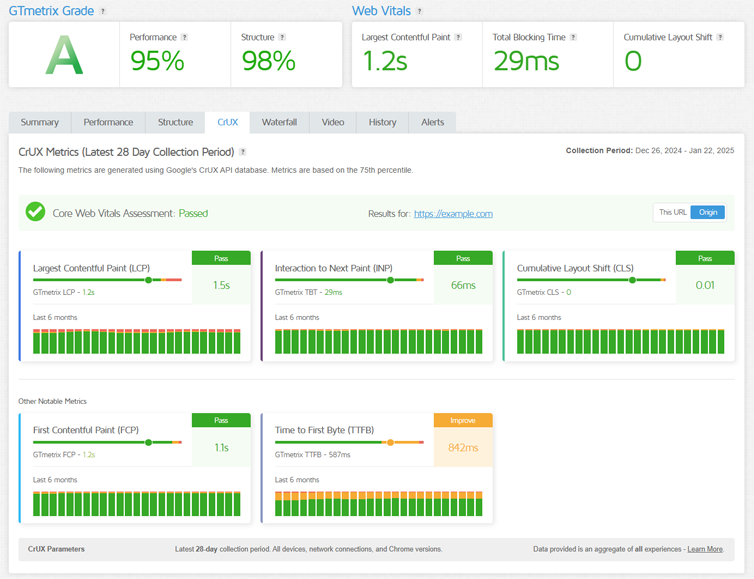Click help icon beside Total Blocking Time
Image resolution: width=754 pixels, height=579 pixels.
point(573,37)
